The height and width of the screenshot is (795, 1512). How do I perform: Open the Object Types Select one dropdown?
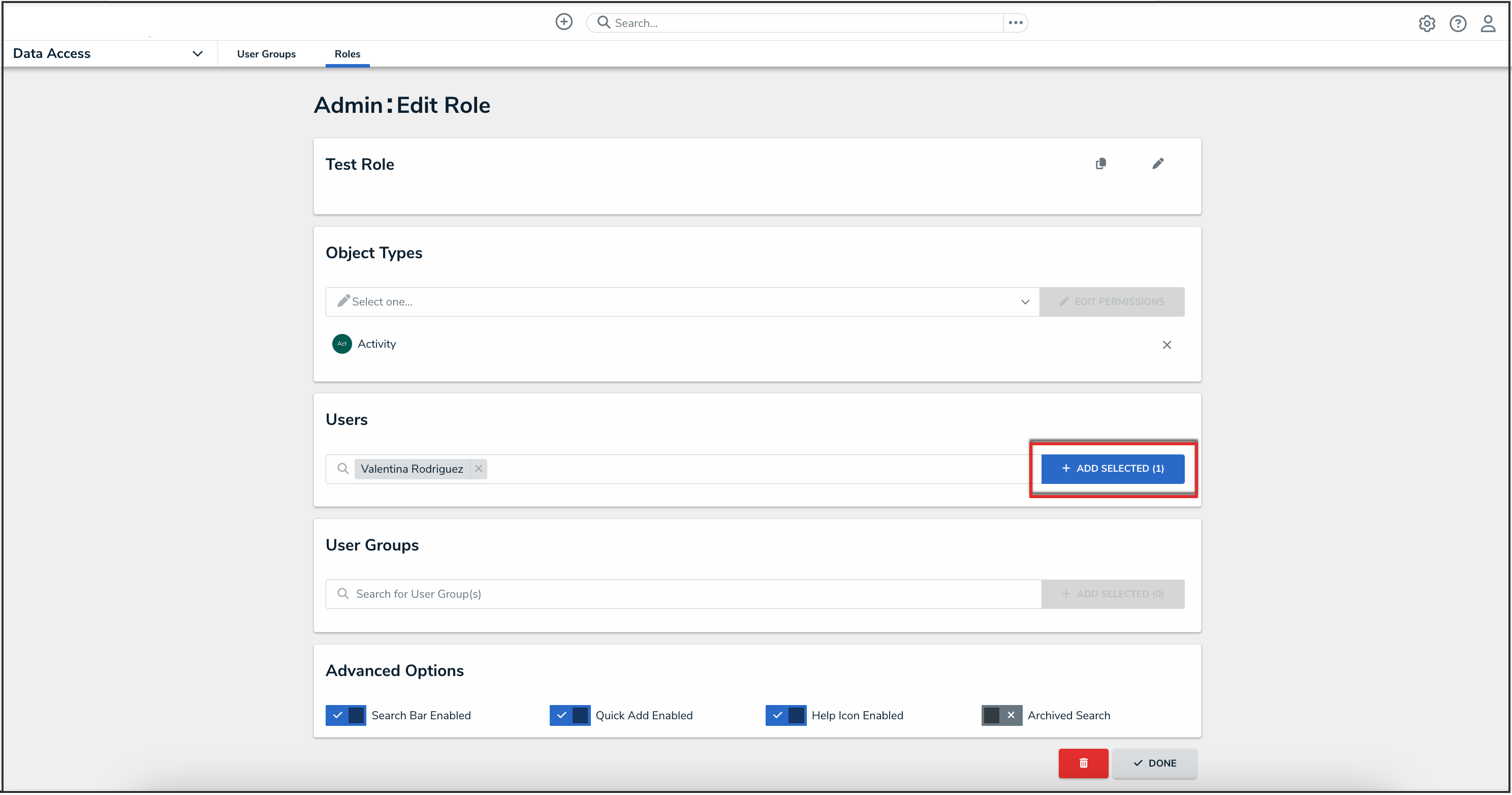point(682,302)
